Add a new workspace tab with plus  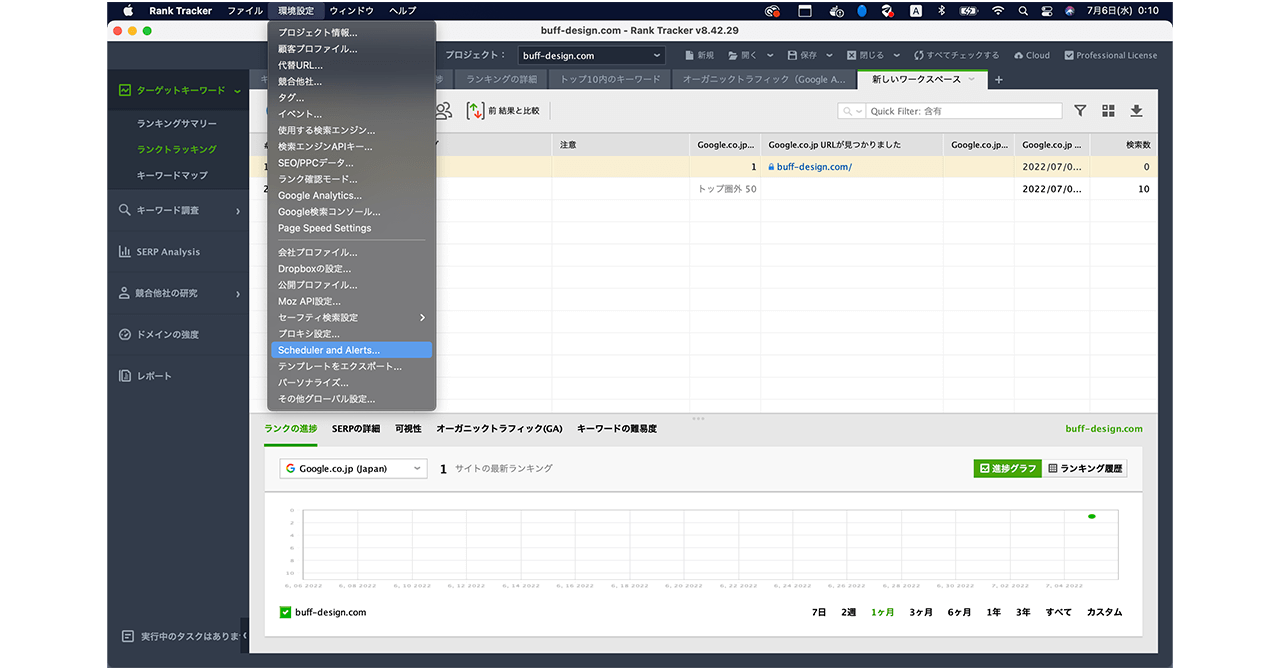point(998,80)
